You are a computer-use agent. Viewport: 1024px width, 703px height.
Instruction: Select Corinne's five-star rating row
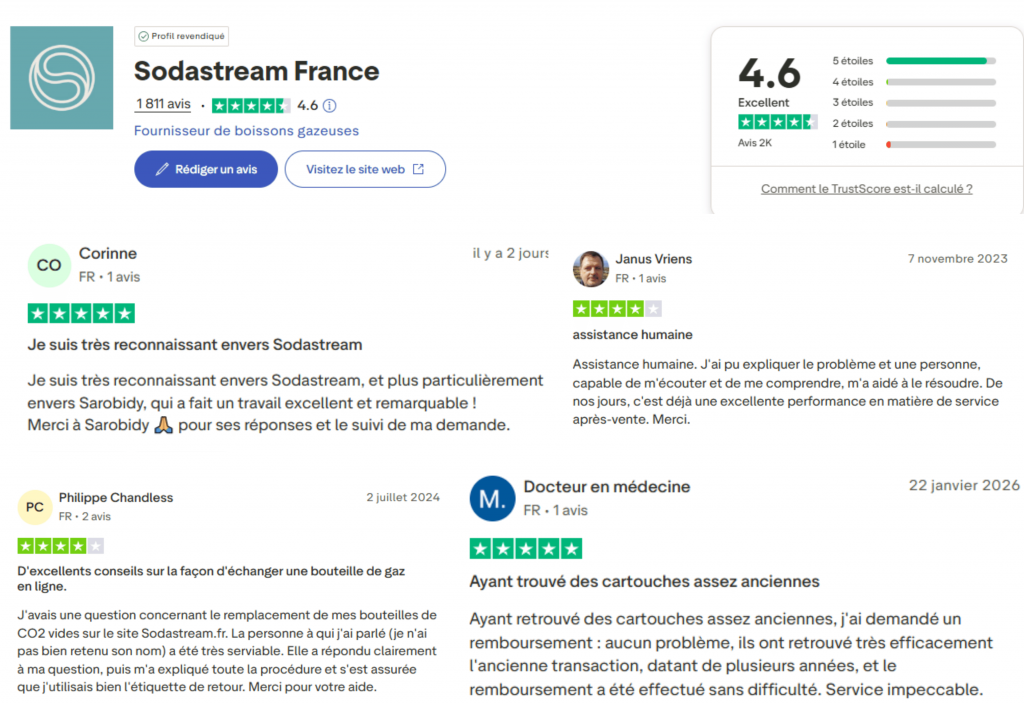pos(81,312)
